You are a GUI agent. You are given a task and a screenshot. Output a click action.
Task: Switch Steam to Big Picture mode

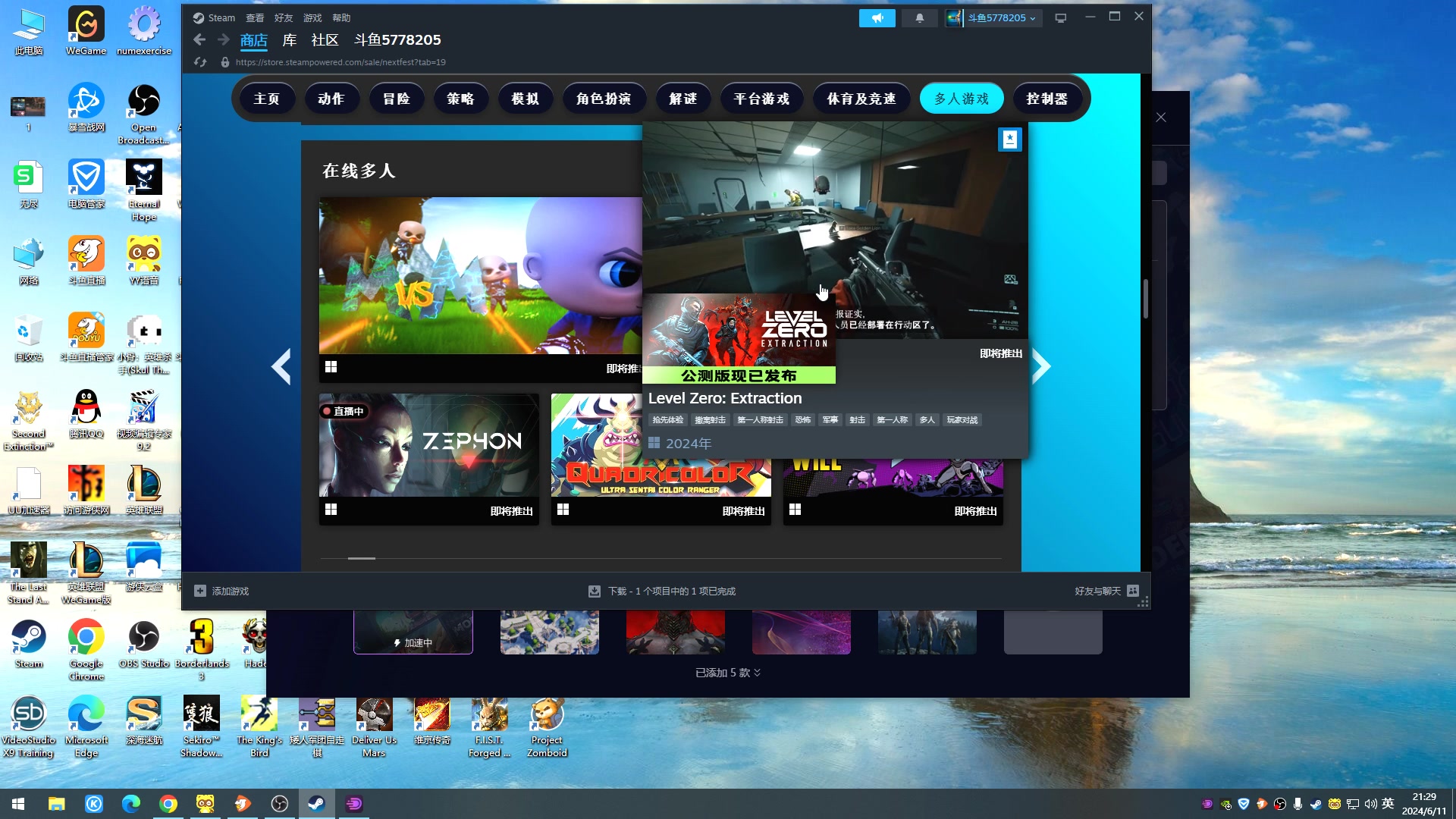click(x=1061, y=18)
